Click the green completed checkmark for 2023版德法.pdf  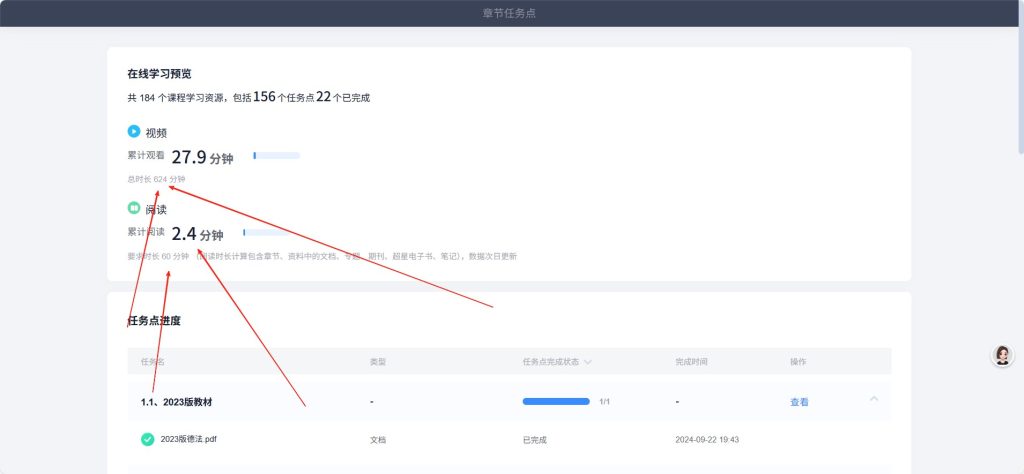pos(148,439)
